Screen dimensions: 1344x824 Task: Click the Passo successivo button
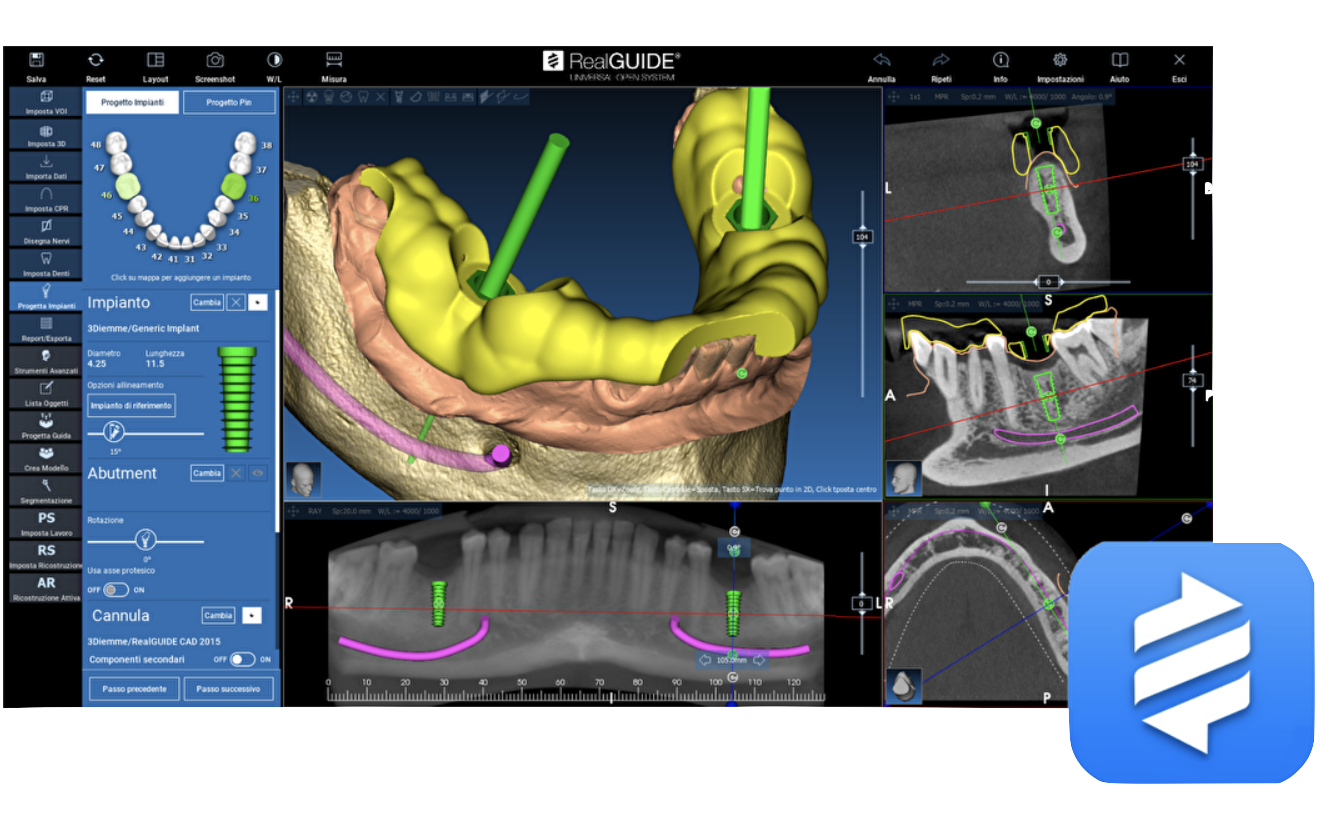click(x=228, y=689)
